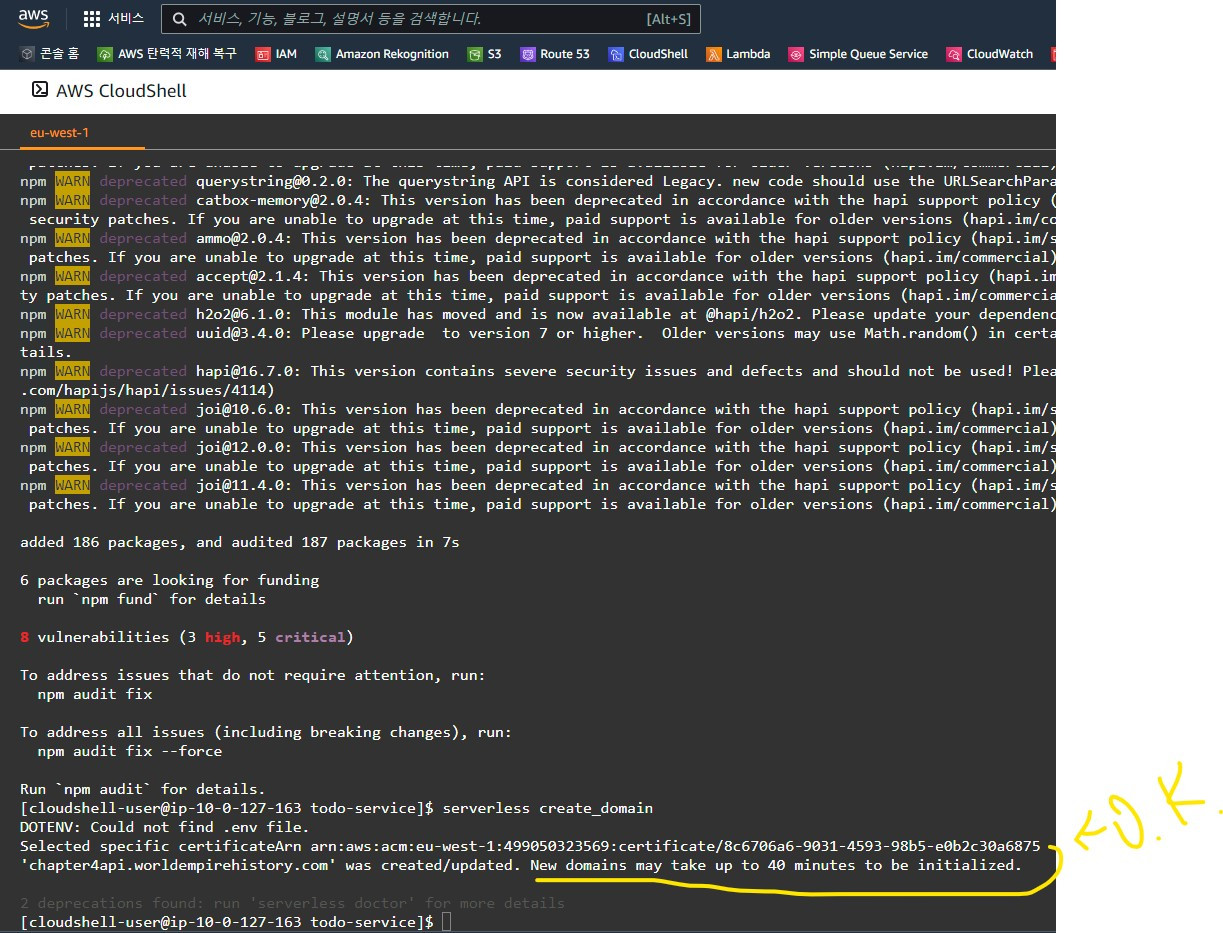Click the AWS logo
The image size is (1223, 933).
click(x=33, y=18)
